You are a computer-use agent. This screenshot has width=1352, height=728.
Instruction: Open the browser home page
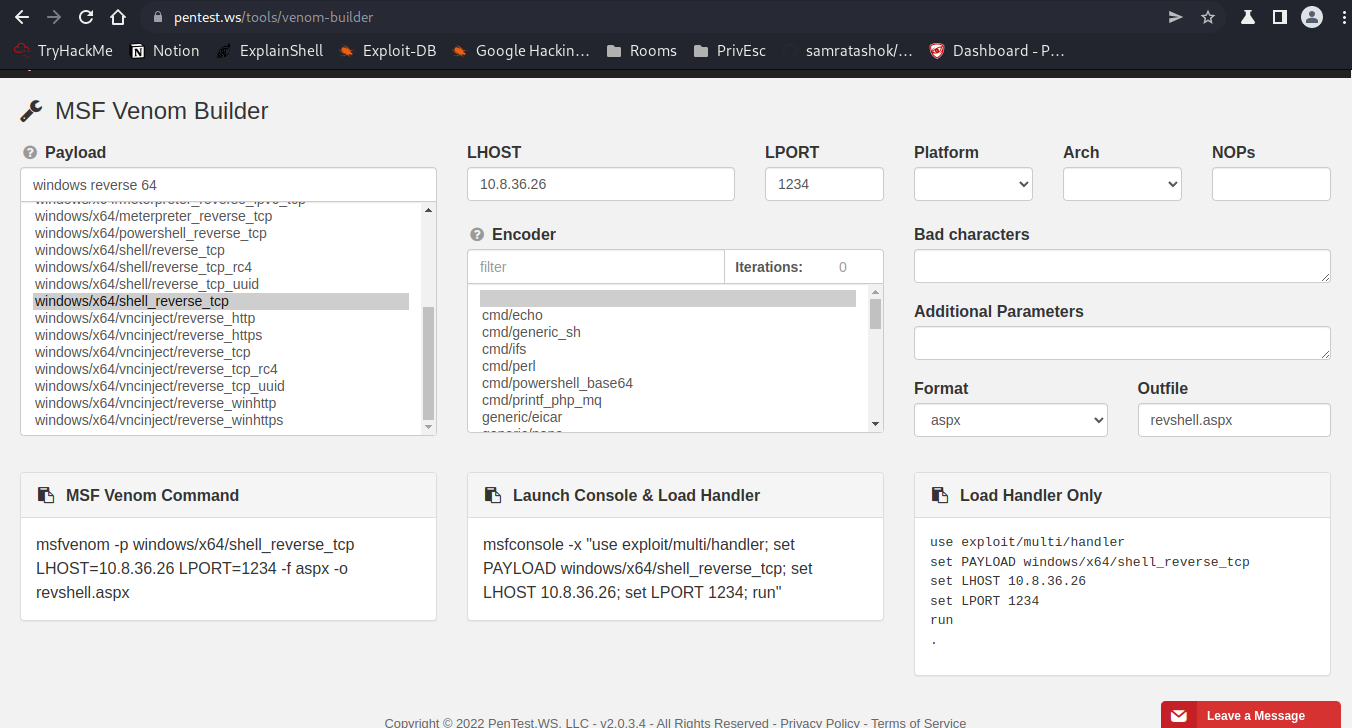tap(118, 17)
